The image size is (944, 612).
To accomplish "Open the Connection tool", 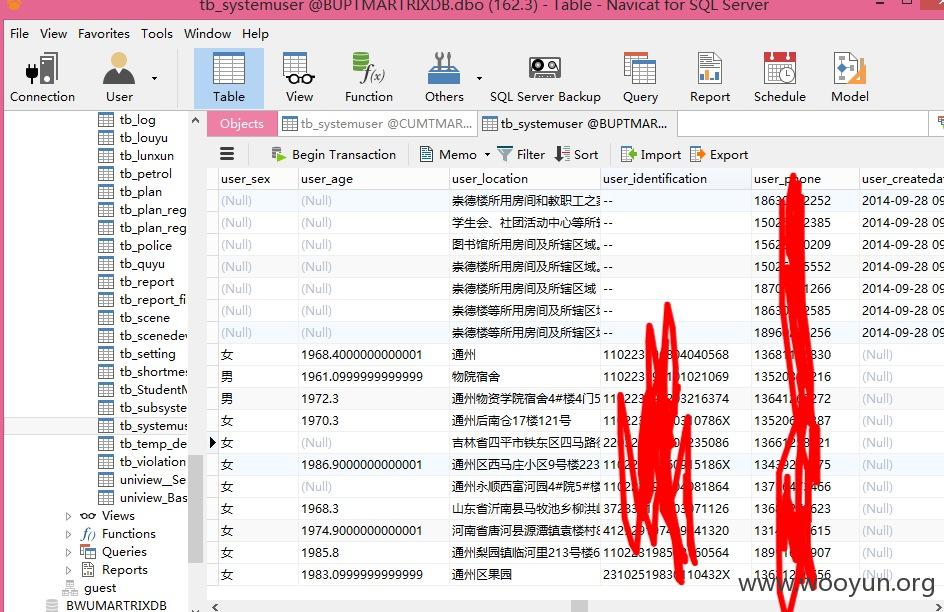I will (42, 78).
